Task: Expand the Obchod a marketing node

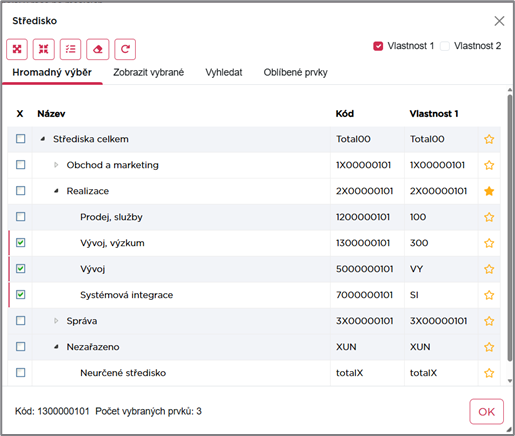Action: click(x=56, y=165)
